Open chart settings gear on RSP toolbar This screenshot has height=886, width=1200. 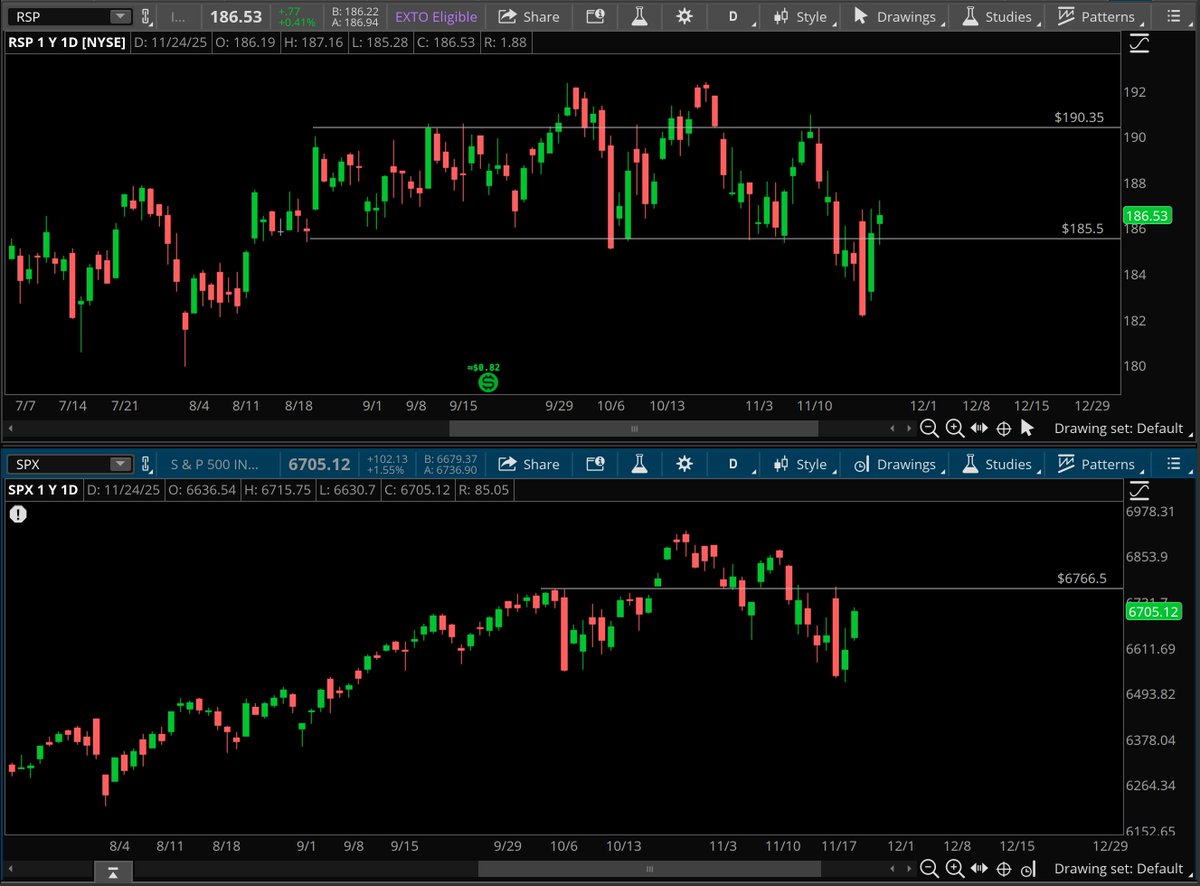684,16
